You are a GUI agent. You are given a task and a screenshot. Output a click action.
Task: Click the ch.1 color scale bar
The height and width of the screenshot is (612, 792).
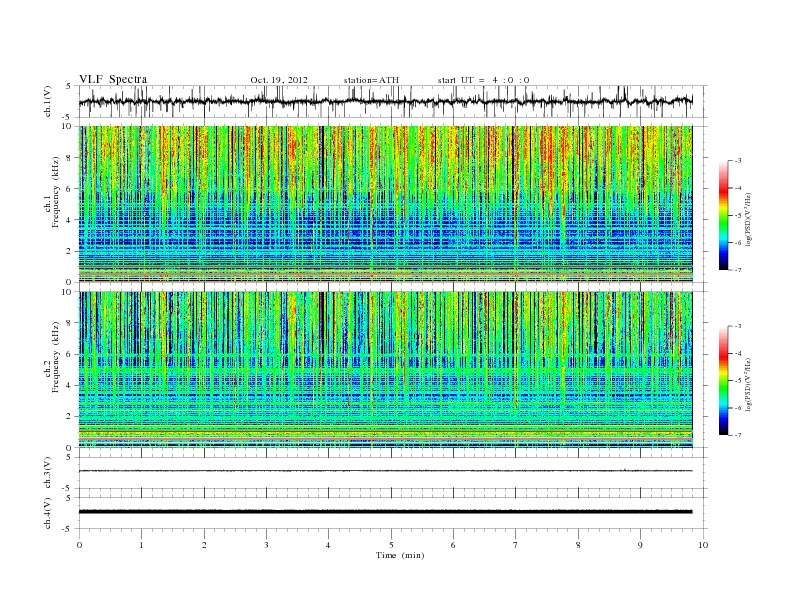click(x=723, y=215)
